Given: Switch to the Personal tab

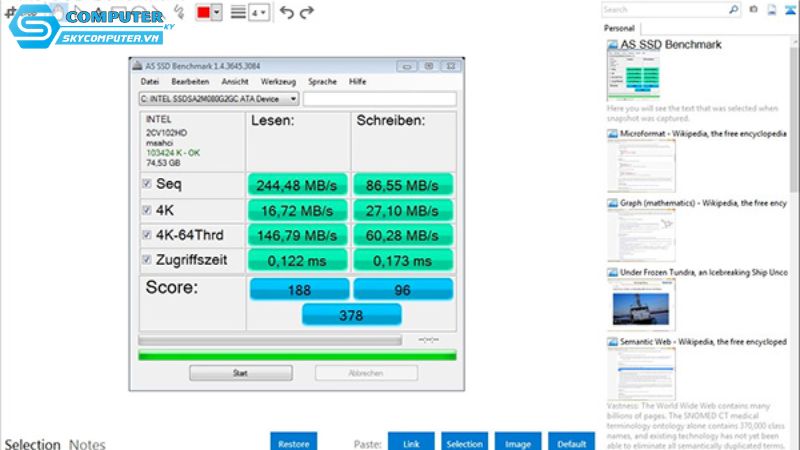Looking at the screenshot, I should (x=619, y=28).
